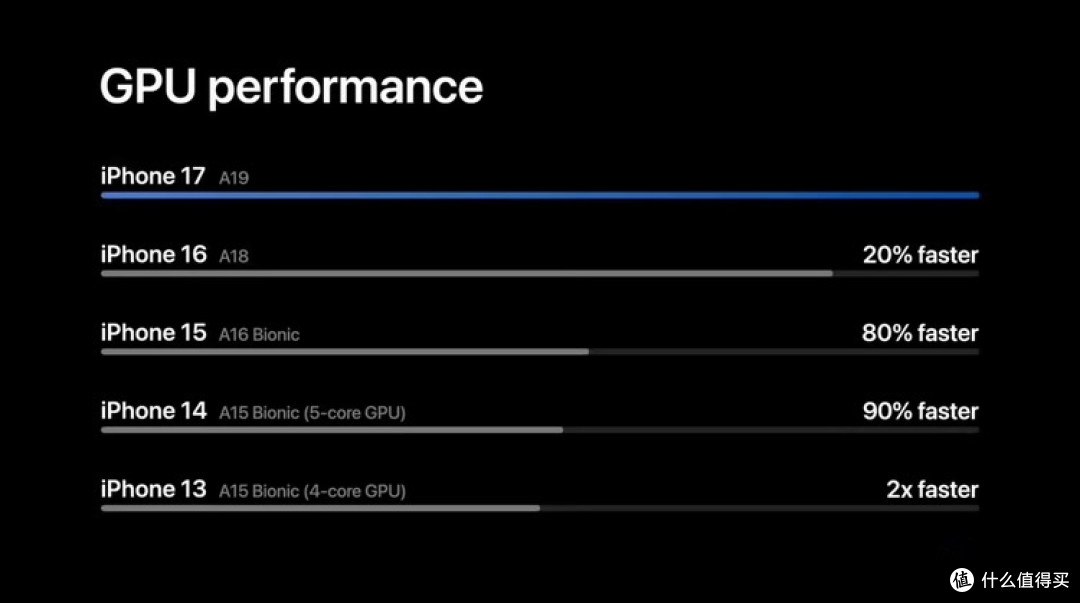Click the A16 Bionic label

point(259,335)
